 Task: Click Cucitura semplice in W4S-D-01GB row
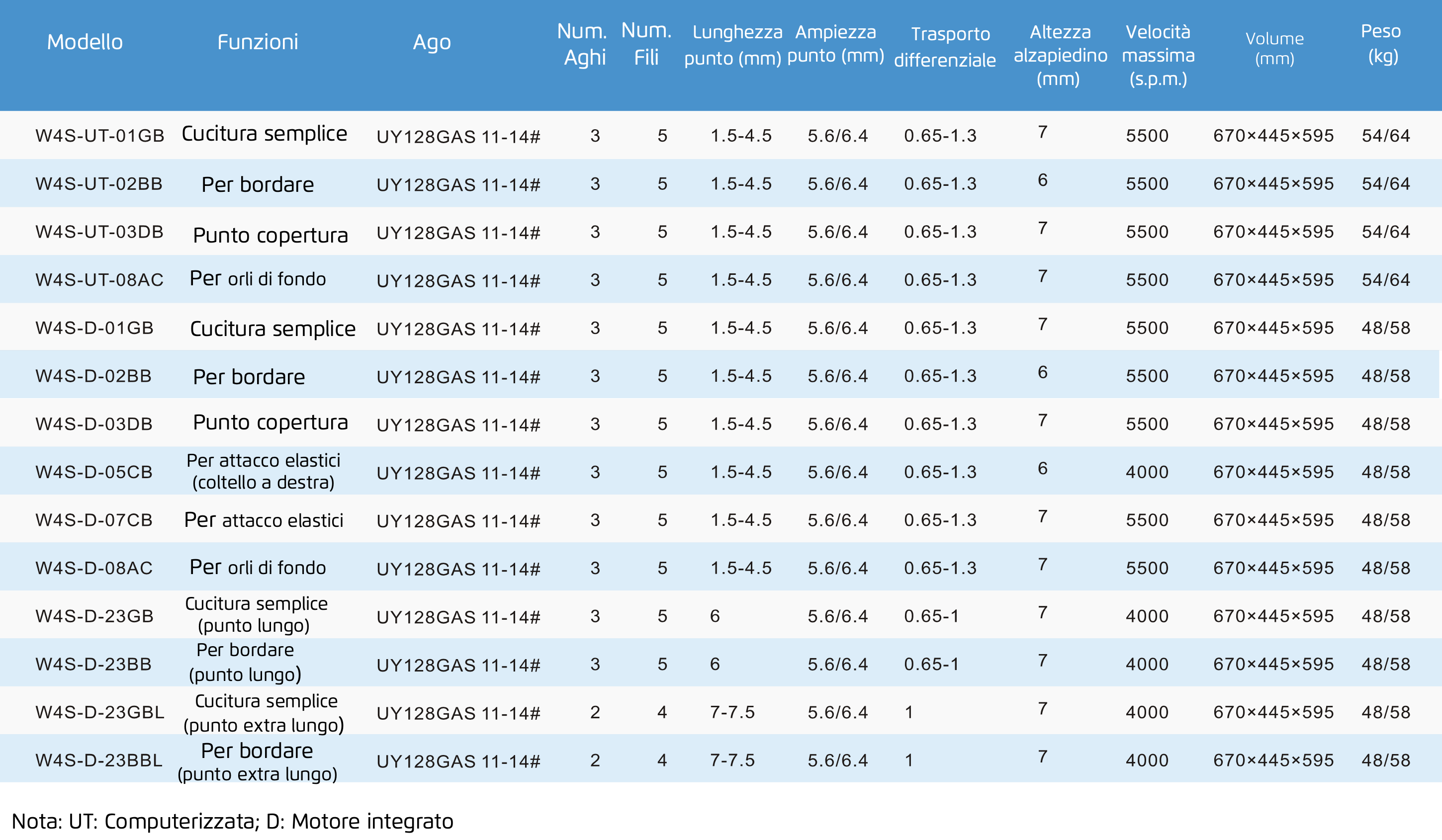(272, 330)
